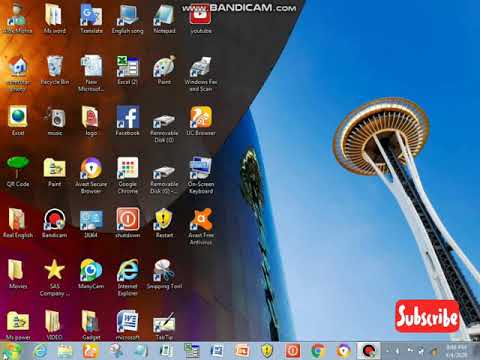
Task: Open the Windows Start menu
Action: coord(12,351)
